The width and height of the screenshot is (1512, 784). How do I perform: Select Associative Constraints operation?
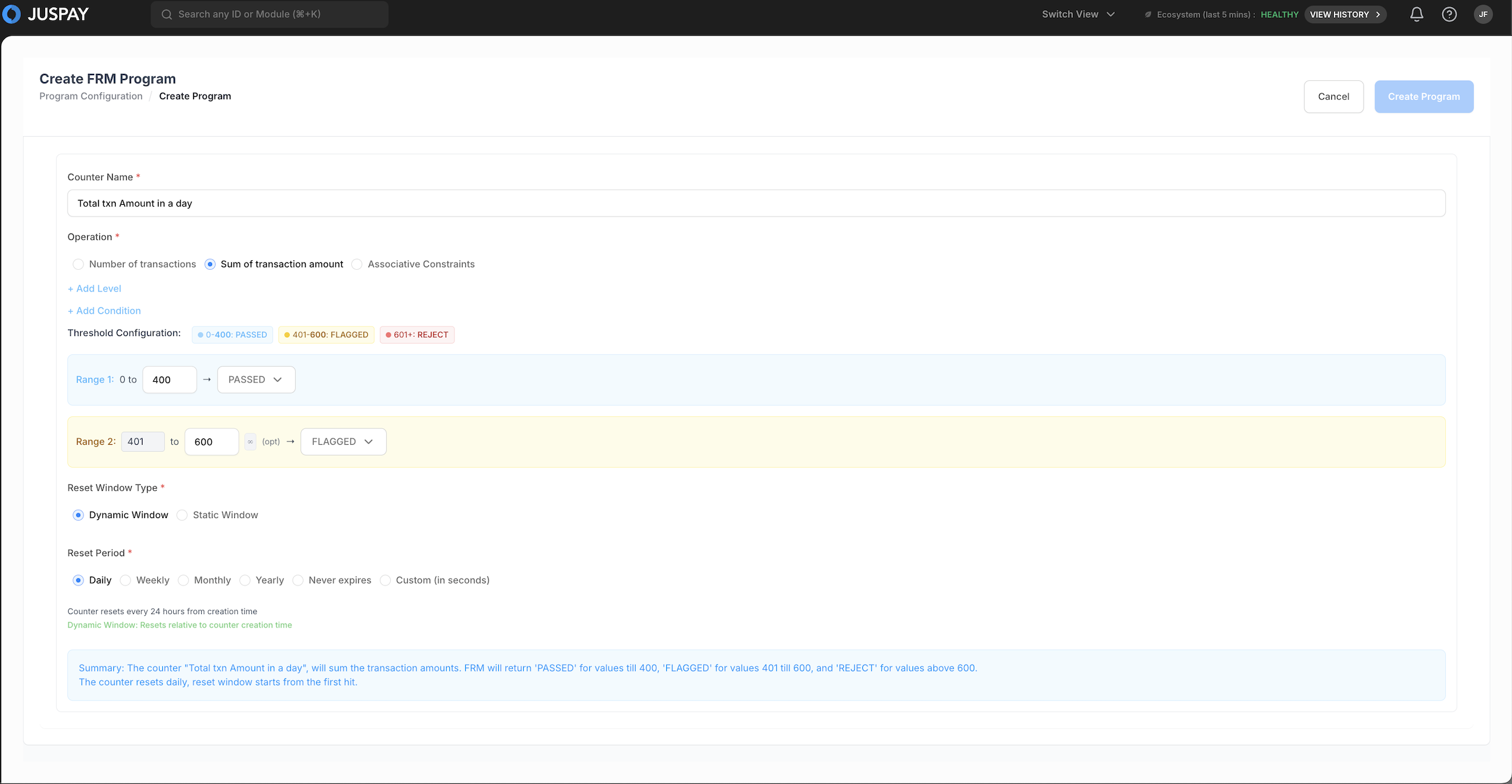click(x=357, y=264)
